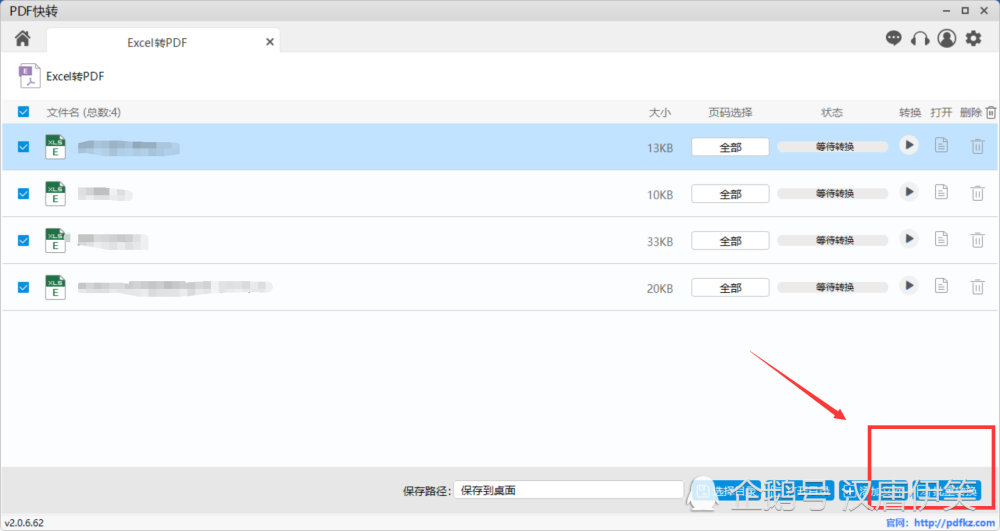The width and height of the screenshot is (1000, 531).
Task: Delete all files via the header trash icon
Action: pyautogui.click(x=990, y=112)
